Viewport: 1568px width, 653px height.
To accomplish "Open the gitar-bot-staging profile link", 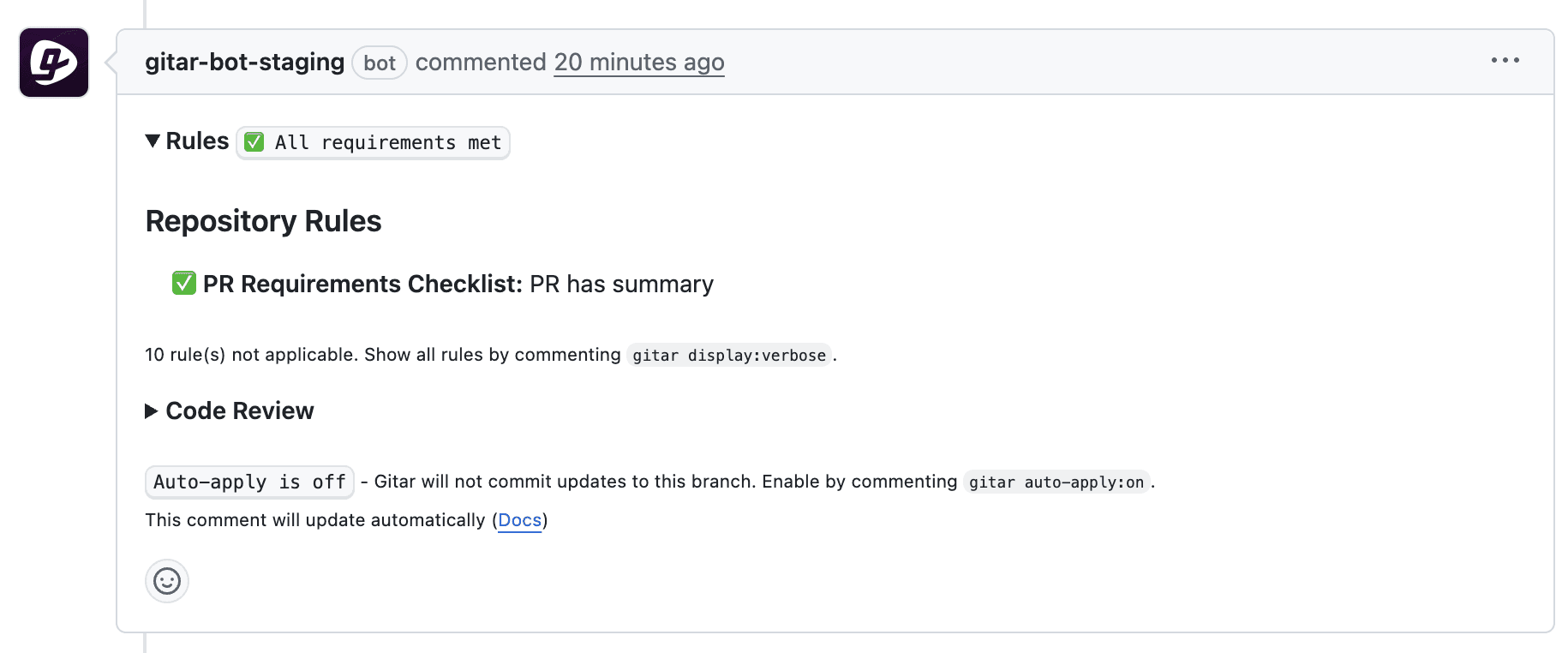I will (x=244, y=62).
